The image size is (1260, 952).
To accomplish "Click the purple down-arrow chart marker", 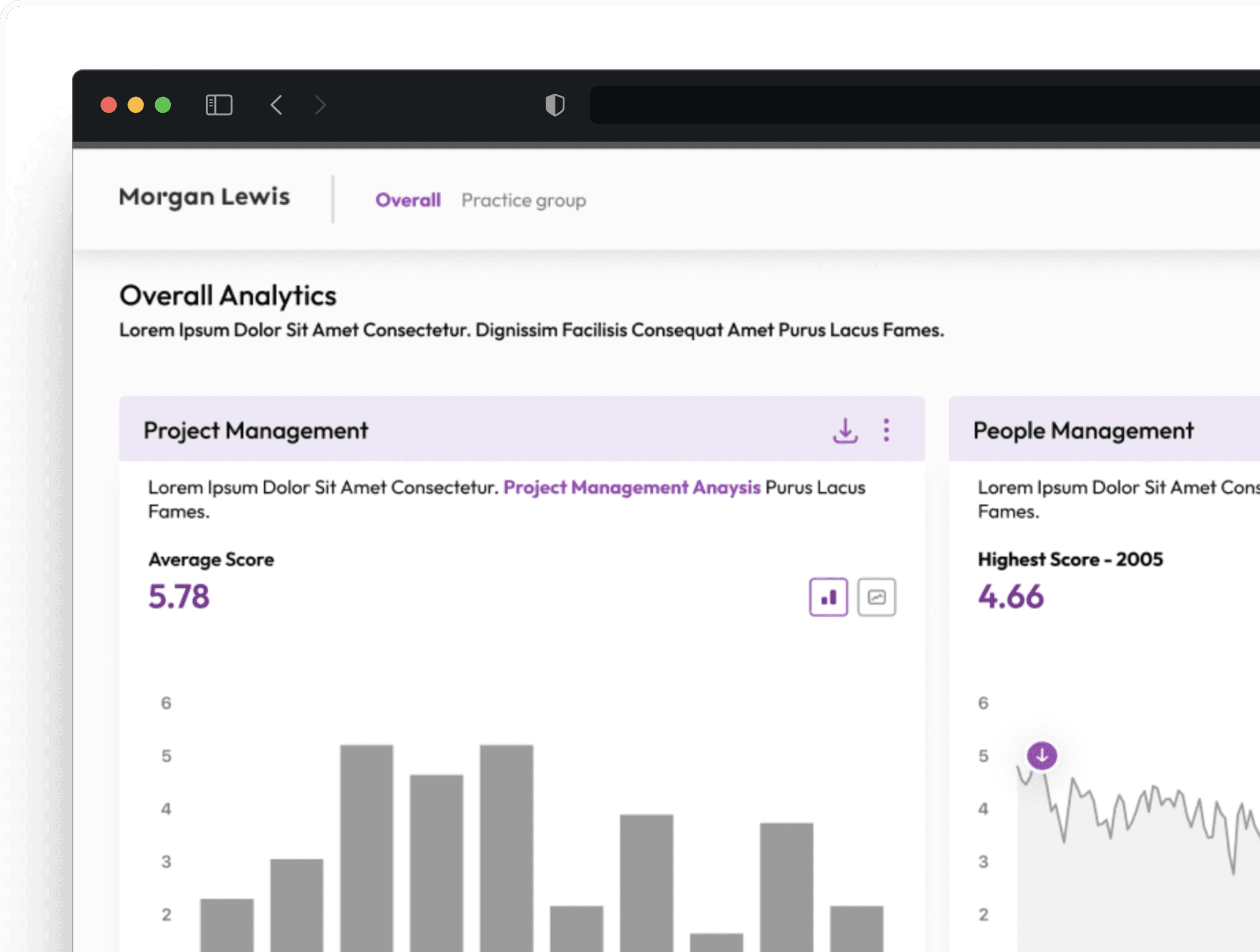I will click(1042, 756).
